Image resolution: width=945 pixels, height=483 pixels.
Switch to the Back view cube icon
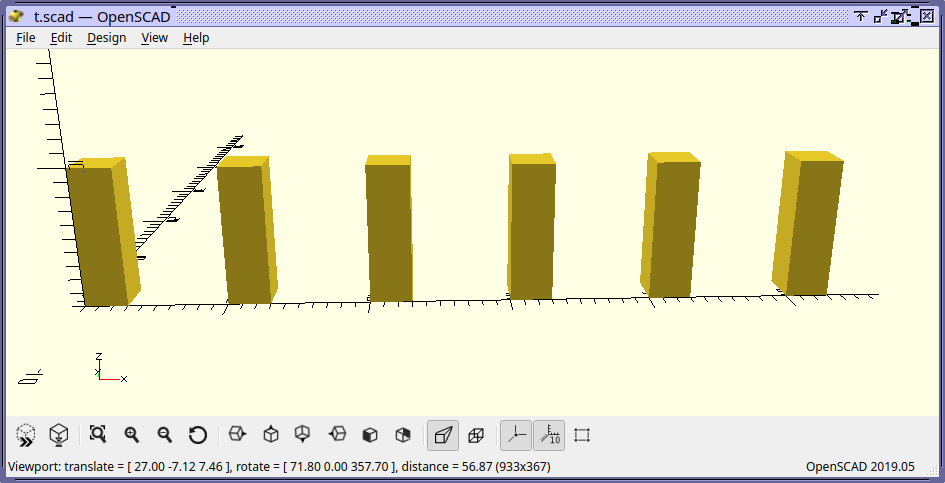tap(403, 435)
